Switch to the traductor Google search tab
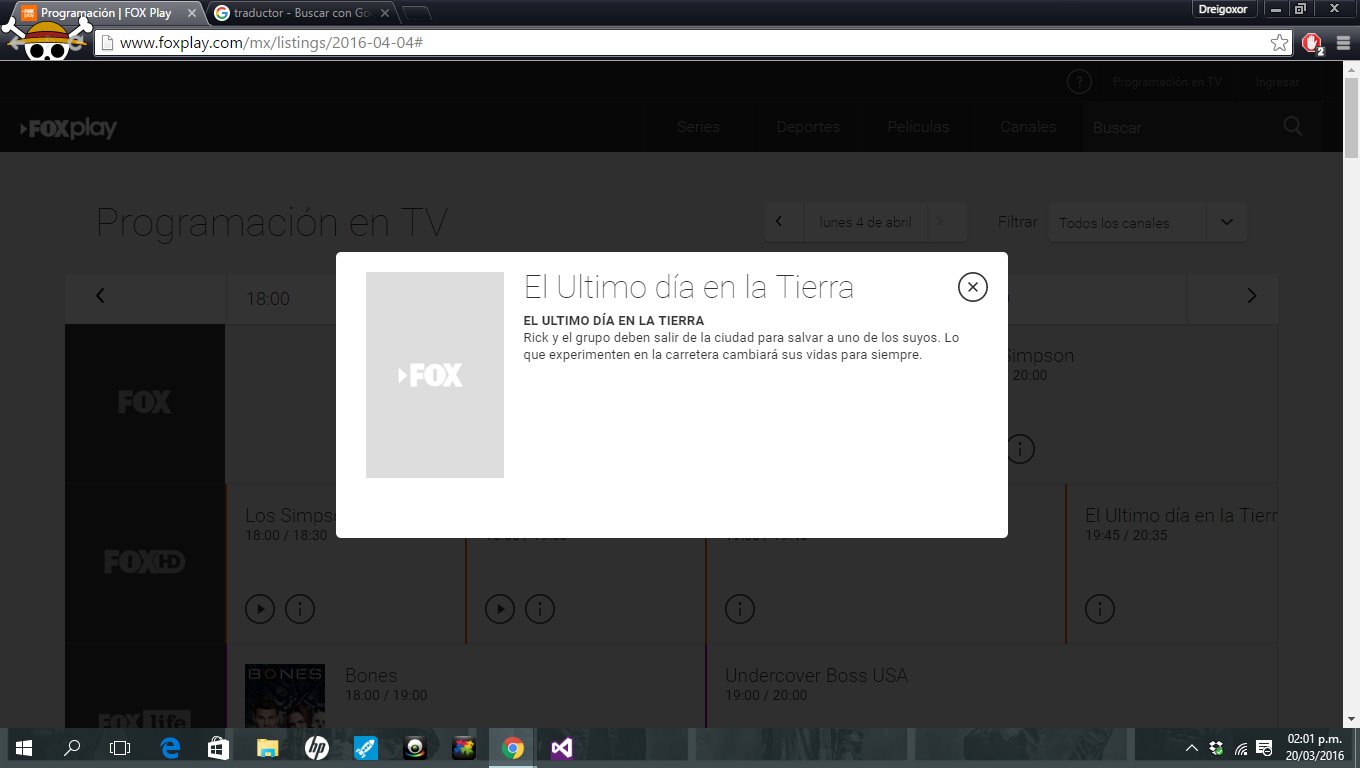1360x768 pixels. click(300, 13)
